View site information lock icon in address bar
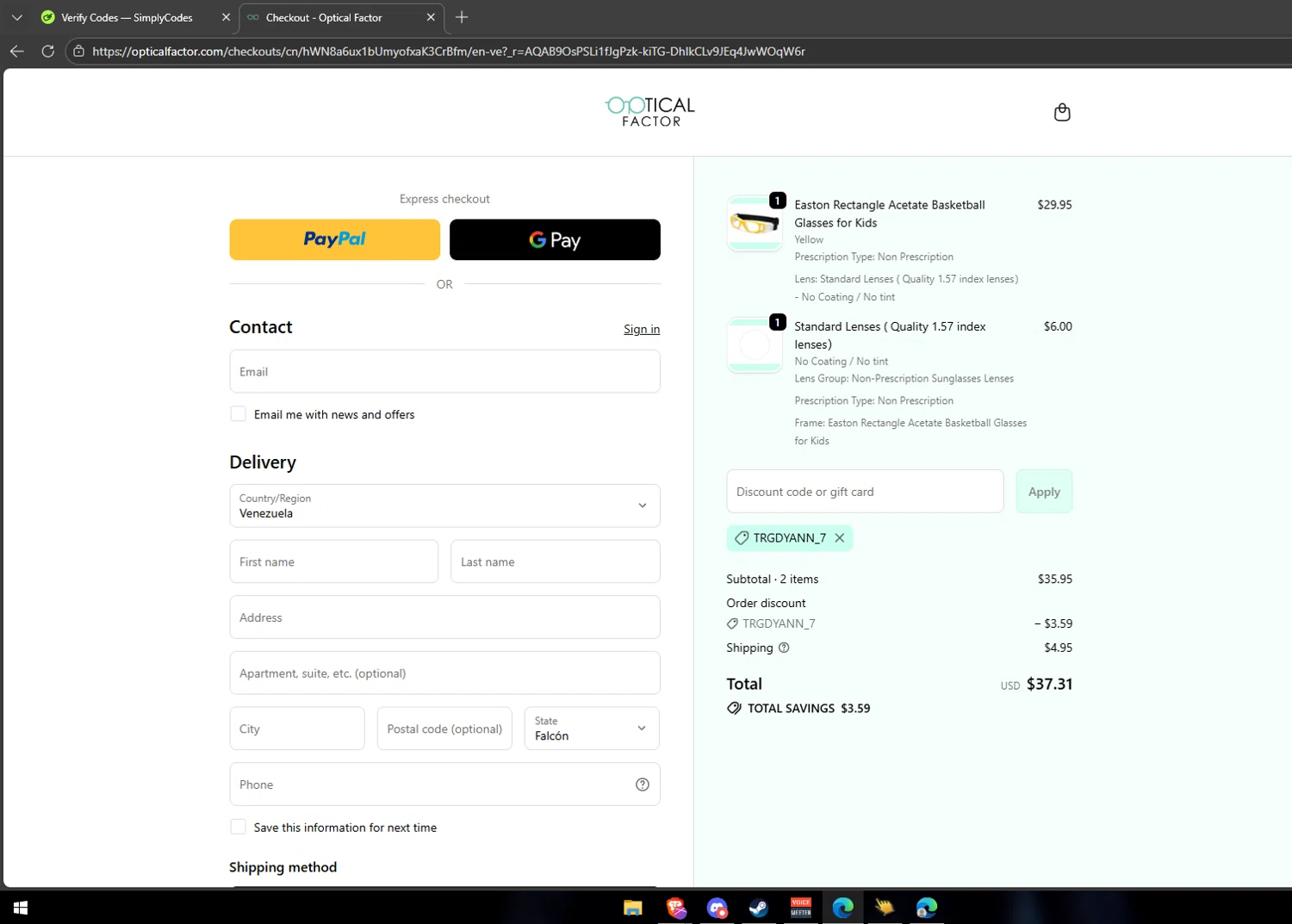This screenshot has width=1292, height=924. (x=78, y=52)
